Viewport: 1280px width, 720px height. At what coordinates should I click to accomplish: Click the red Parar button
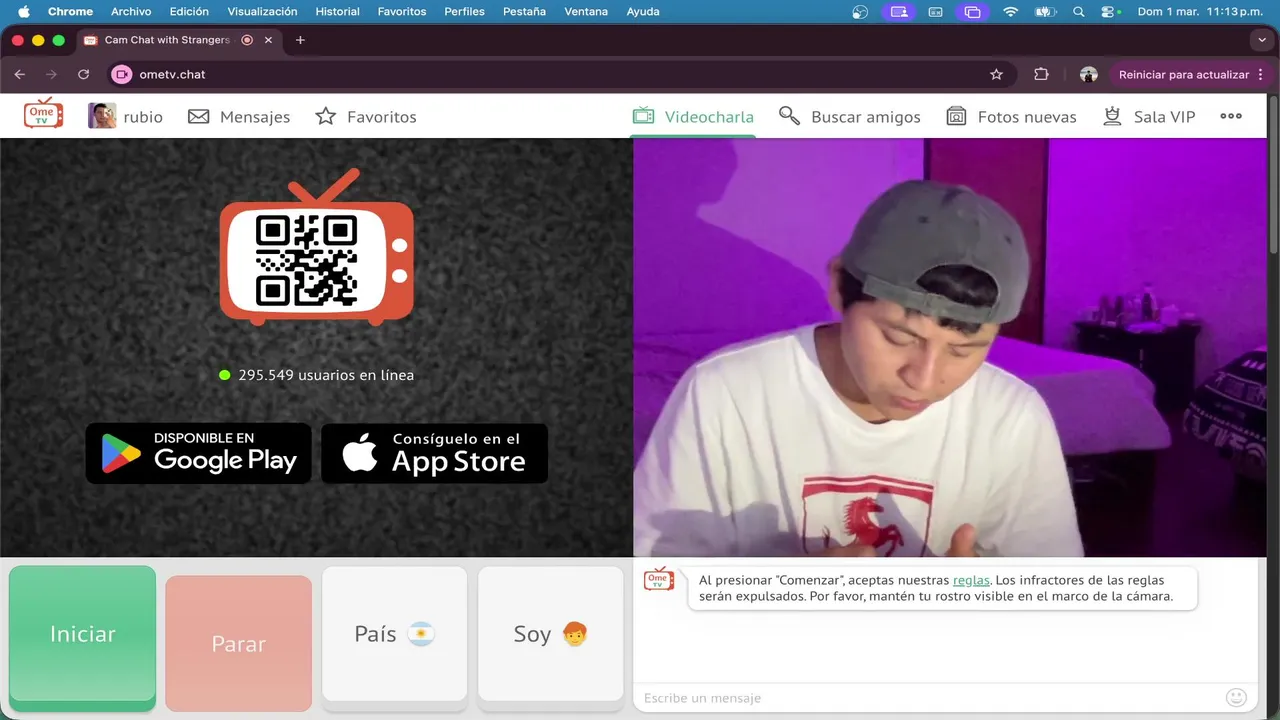(x=238, y=643)
